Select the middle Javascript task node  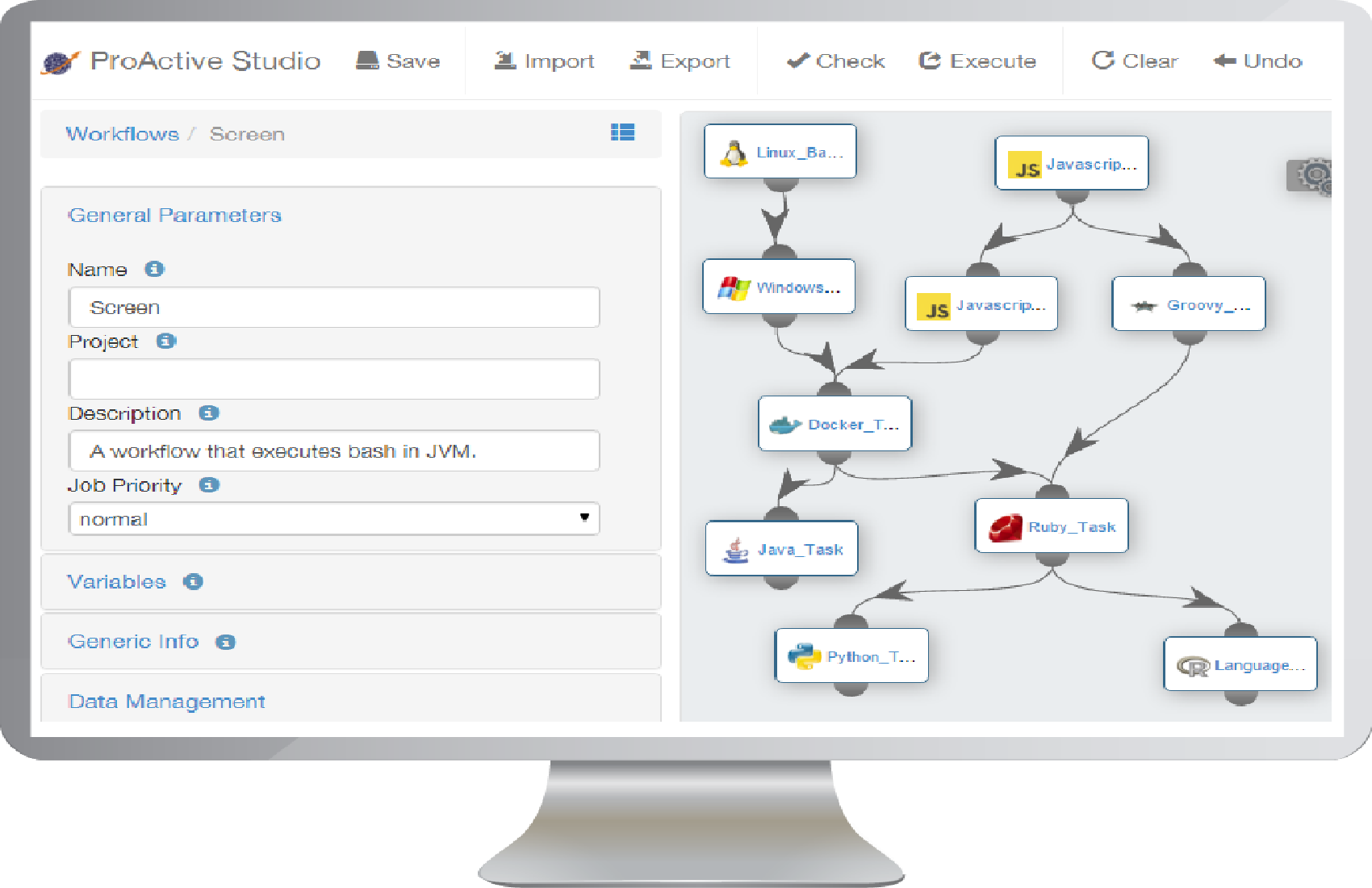[981, 304]
